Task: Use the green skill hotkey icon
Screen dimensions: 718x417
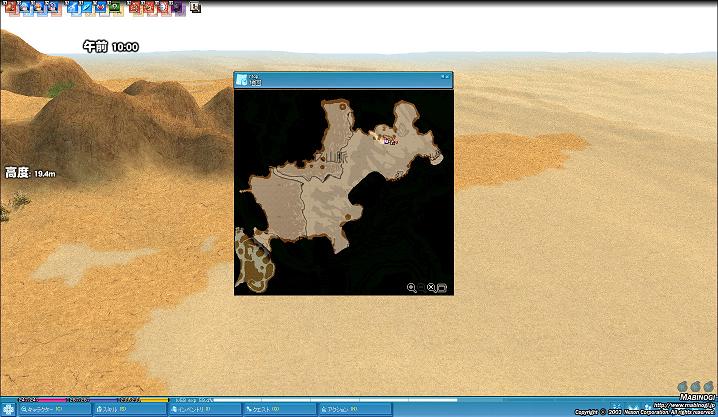Action: point(116,7)
